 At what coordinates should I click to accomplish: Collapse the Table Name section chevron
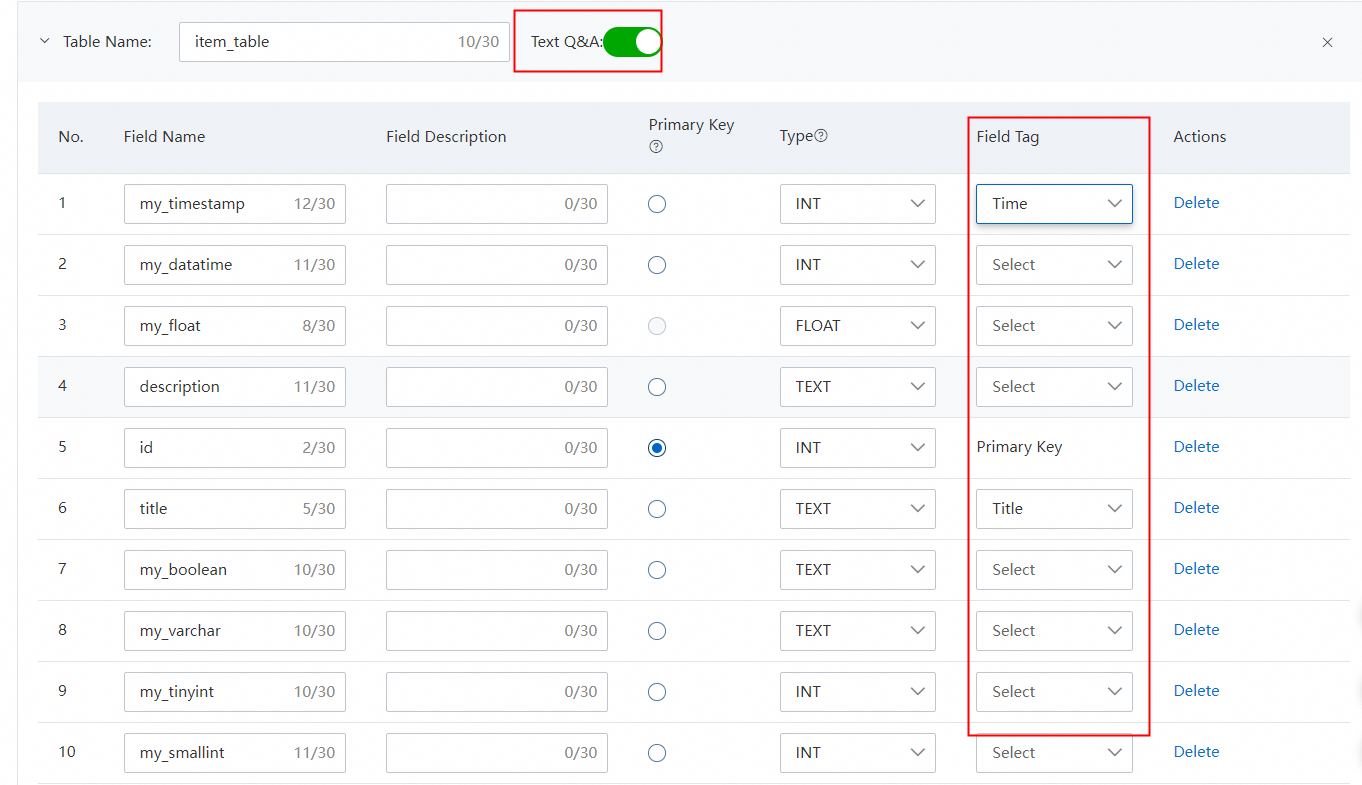pyautogui.click(x=44, y=42)
